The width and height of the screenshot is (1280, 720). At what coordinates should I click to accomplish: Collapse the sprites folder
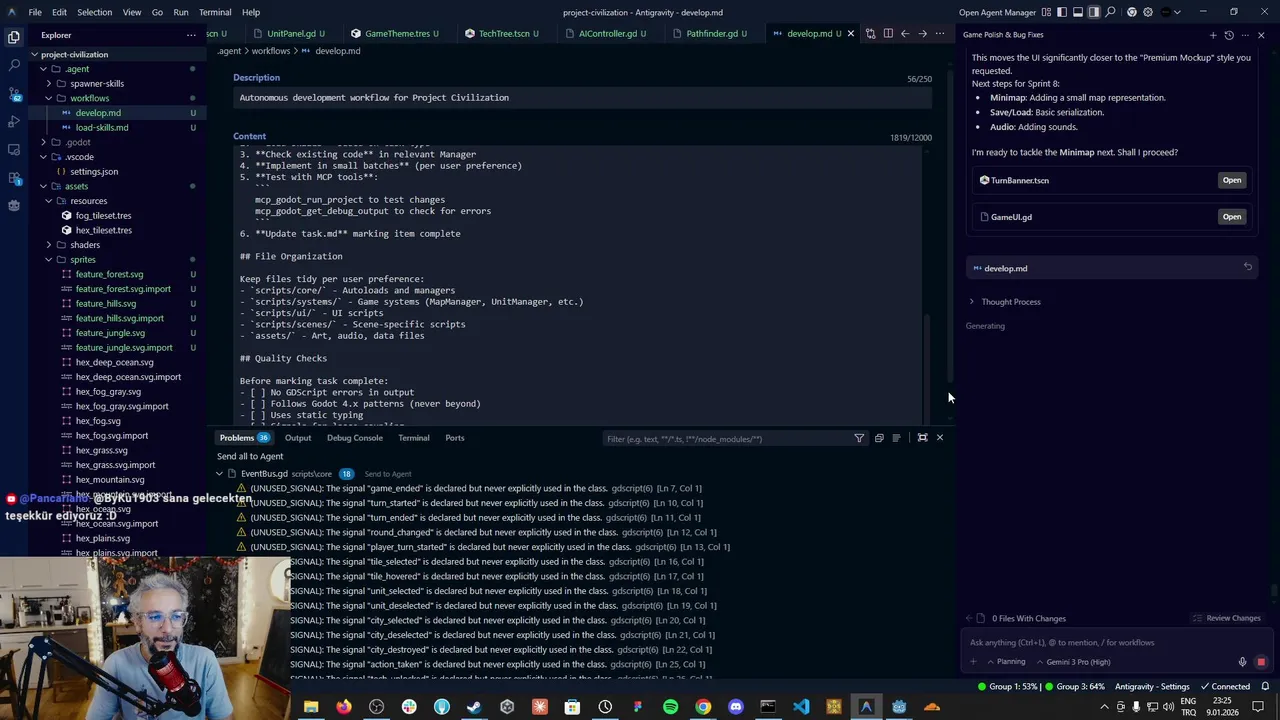(x=49, y=260)
